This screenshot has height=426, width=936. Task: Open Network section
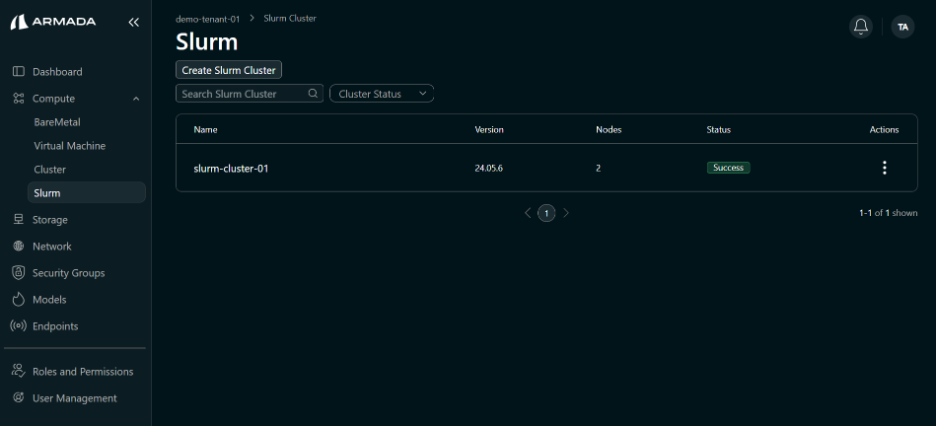52,246
